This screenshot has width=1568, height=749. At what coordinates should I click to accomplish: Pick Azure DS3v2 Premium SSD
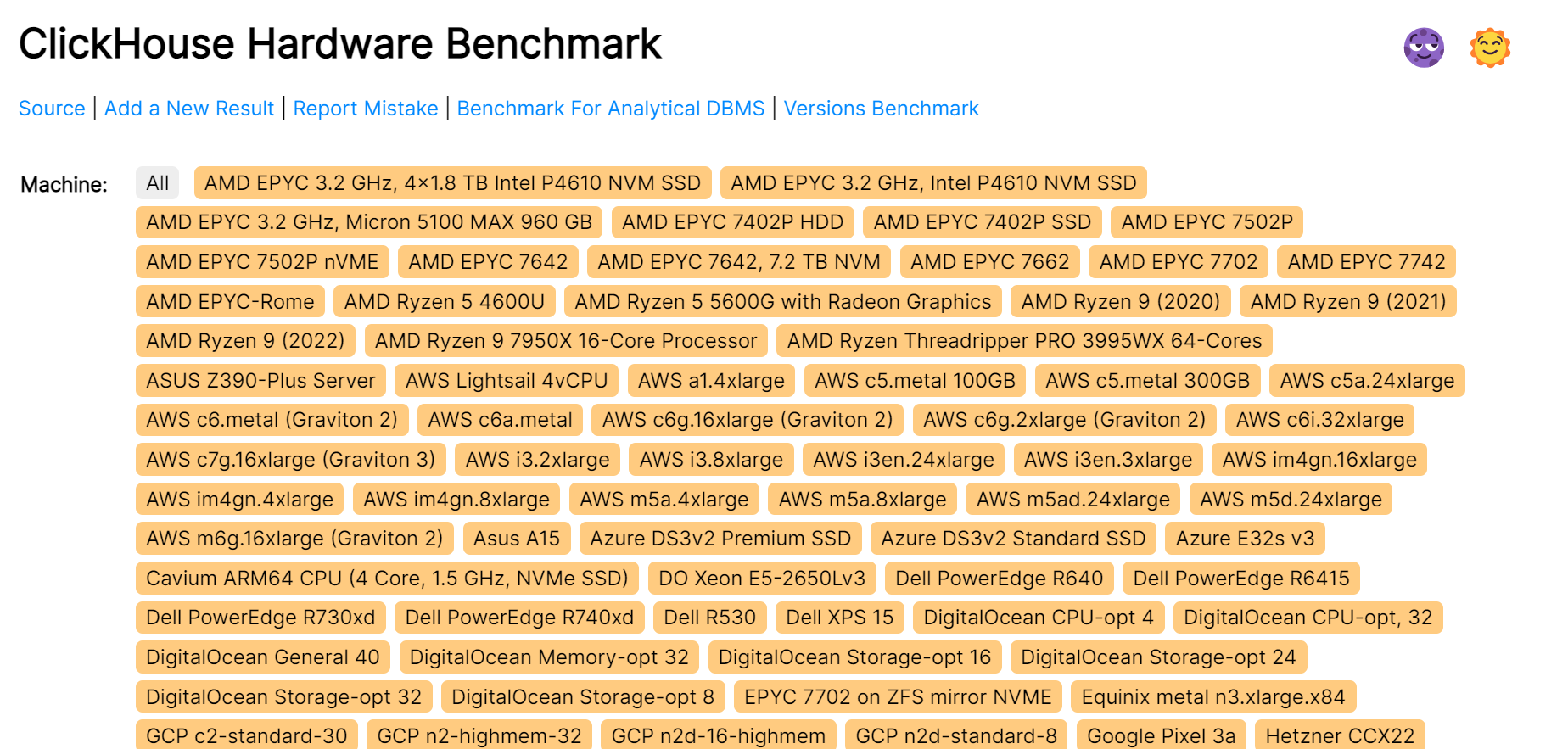(721, 539)
